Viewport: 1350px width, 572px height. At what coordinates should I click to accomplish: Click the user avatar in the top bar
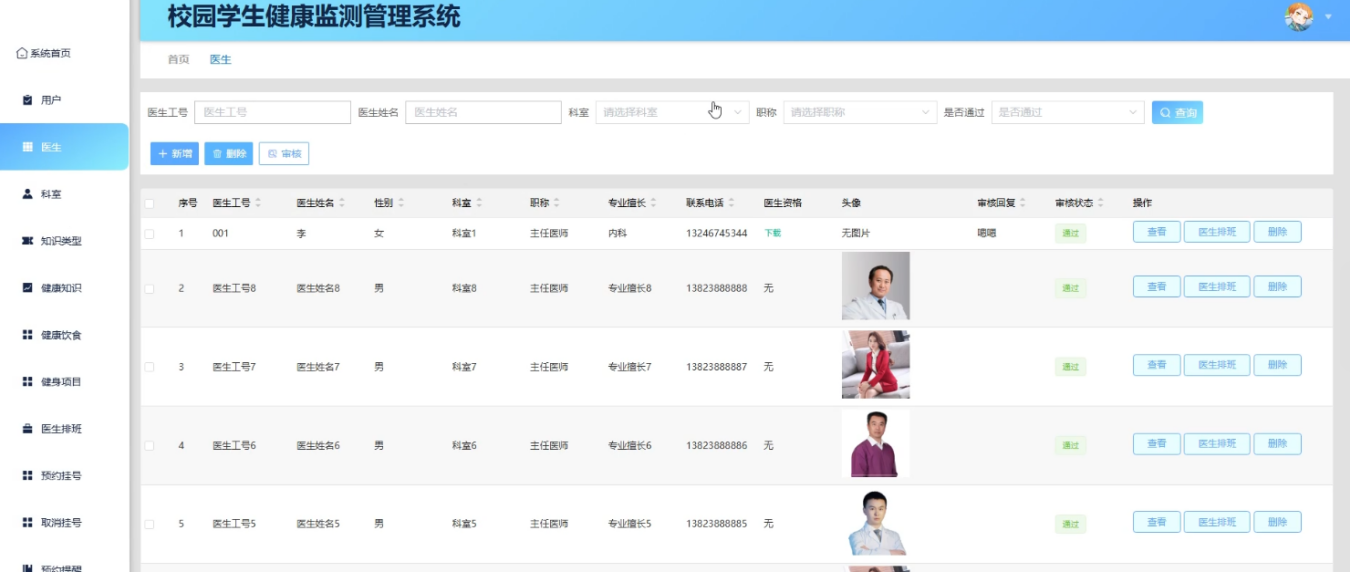1298,16
